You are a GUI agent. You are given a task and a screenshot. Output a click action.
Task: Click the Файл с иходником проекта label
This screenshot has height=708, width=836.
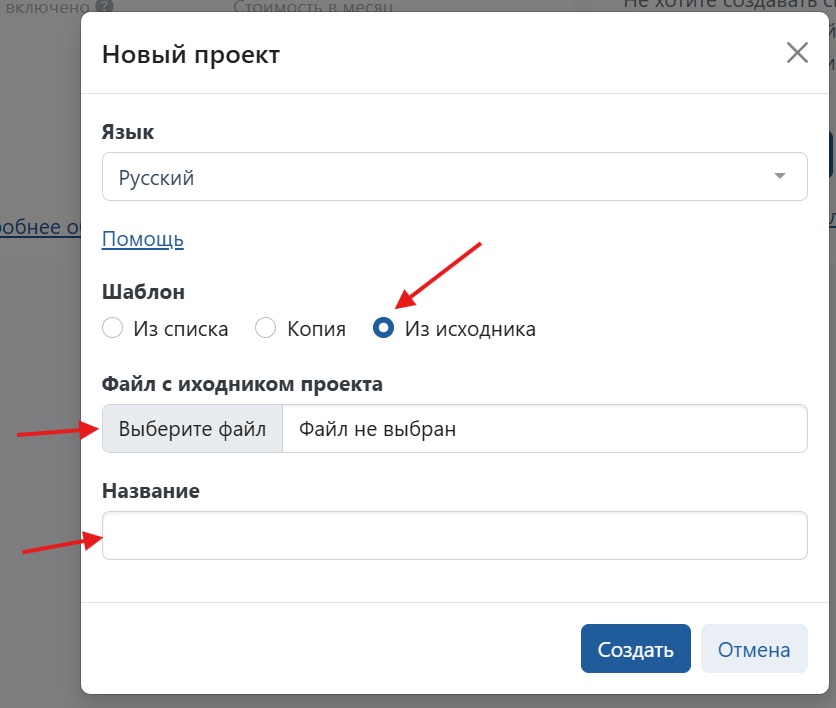click(x=242, y=383)
